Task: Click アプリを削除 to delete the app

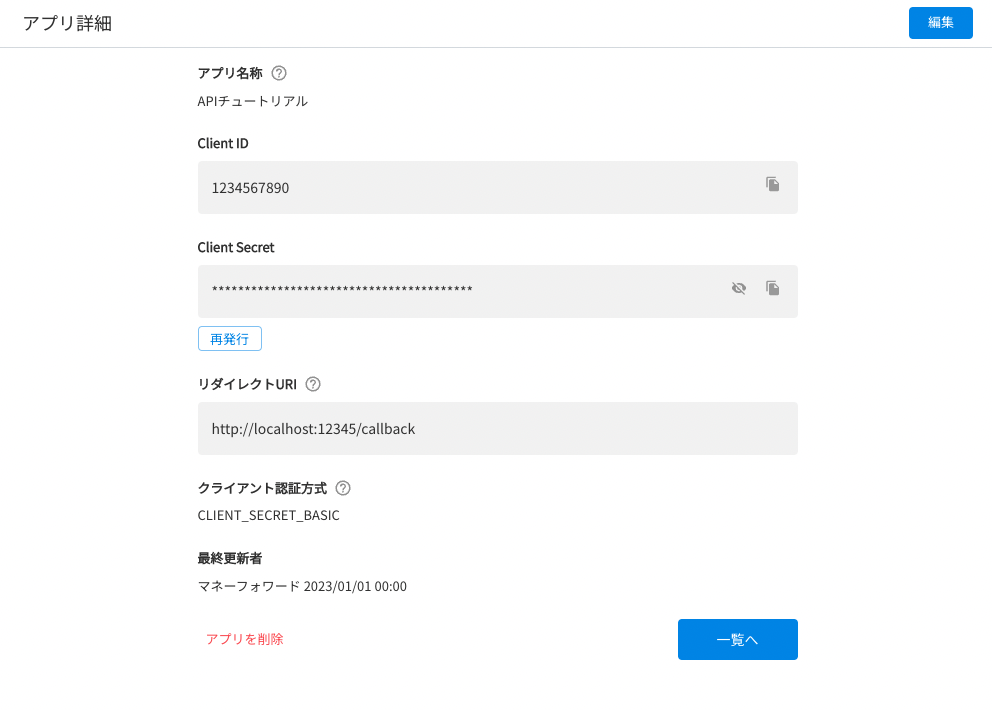Action: 244,637
